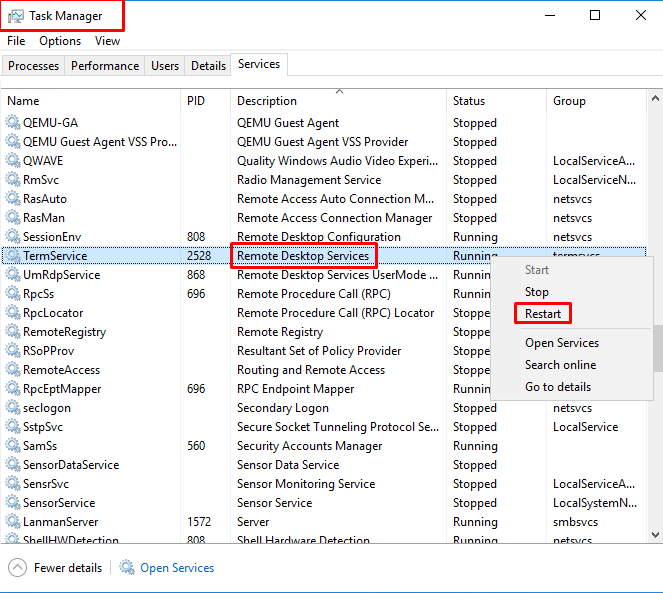Click the gear icon beside RasMan
Viewport: 663px width, 593px height.
pos(13,217)
